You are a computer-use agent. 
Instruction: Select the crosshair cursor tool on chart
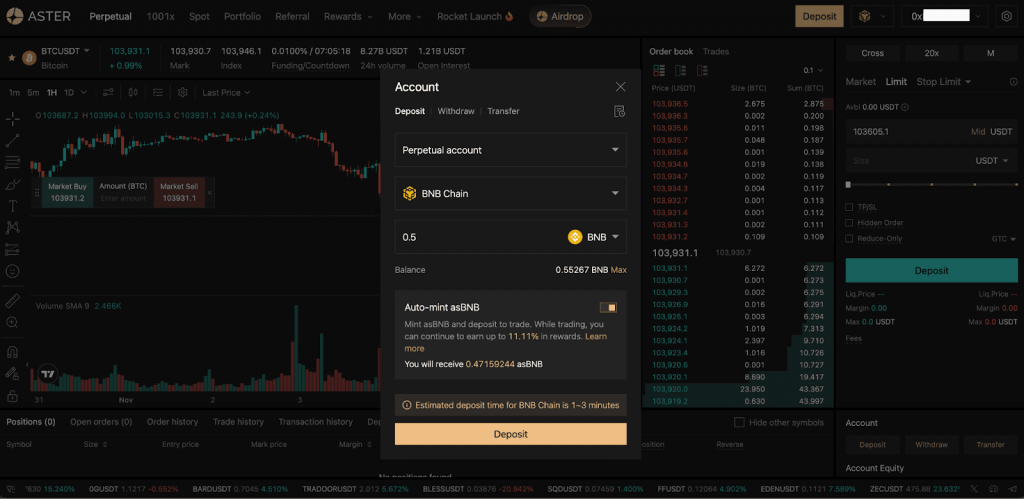tap(13, 119)
